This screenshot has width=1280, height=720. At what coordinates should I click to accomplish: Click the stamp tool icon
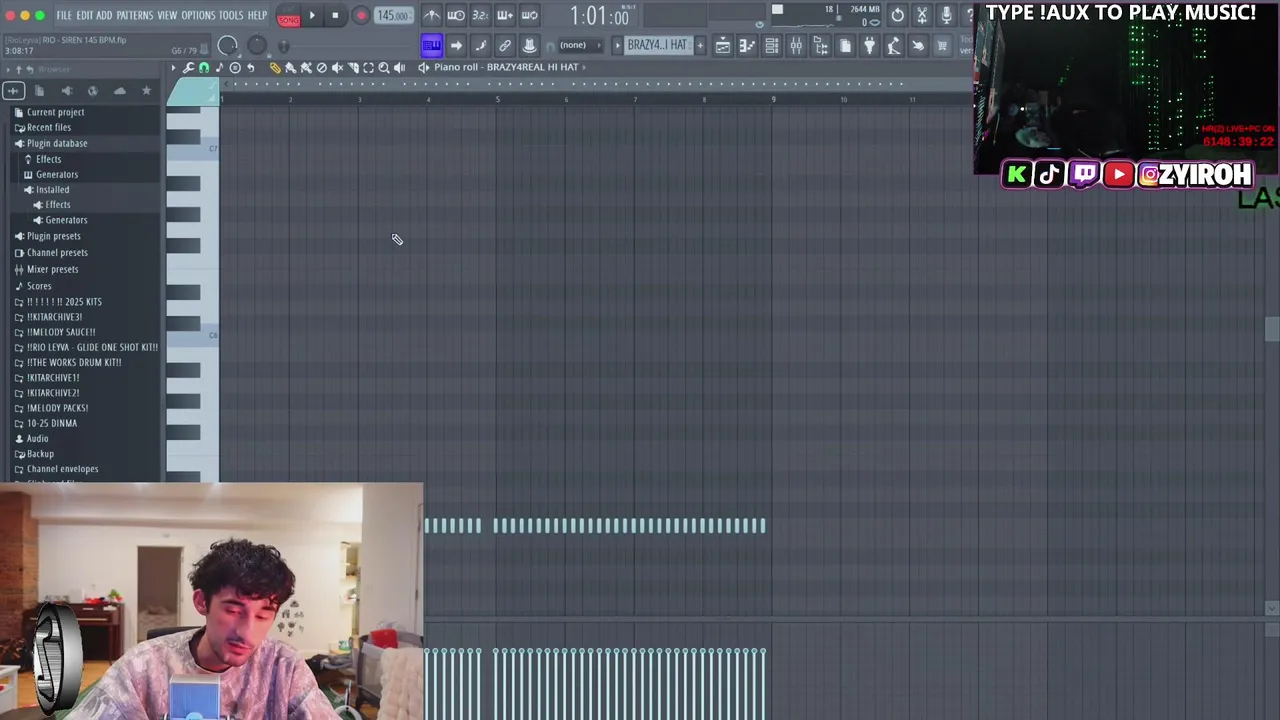(529, 45)
